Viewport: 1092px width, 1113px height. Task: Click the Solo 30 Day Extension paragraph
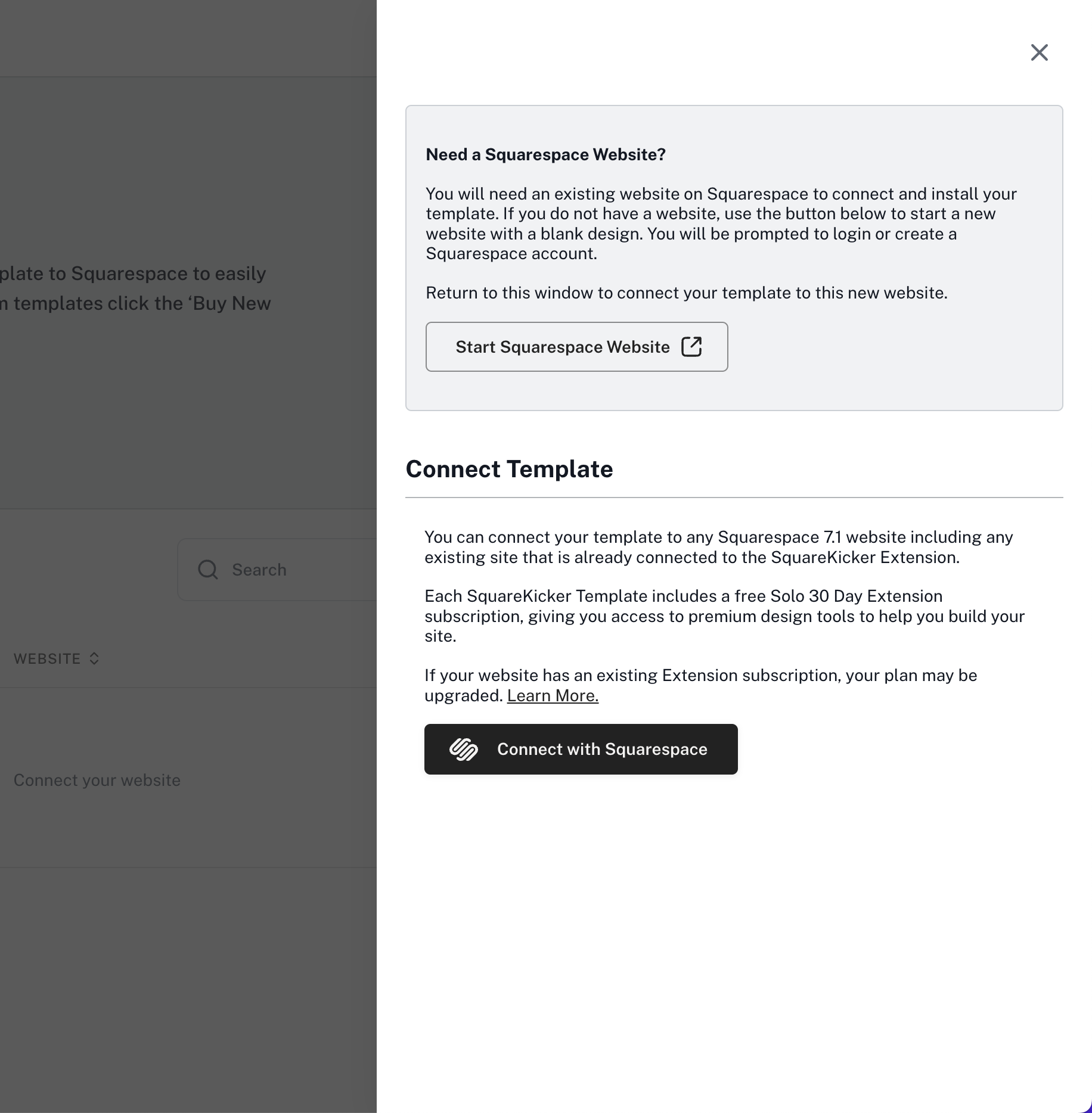point(724,616)
